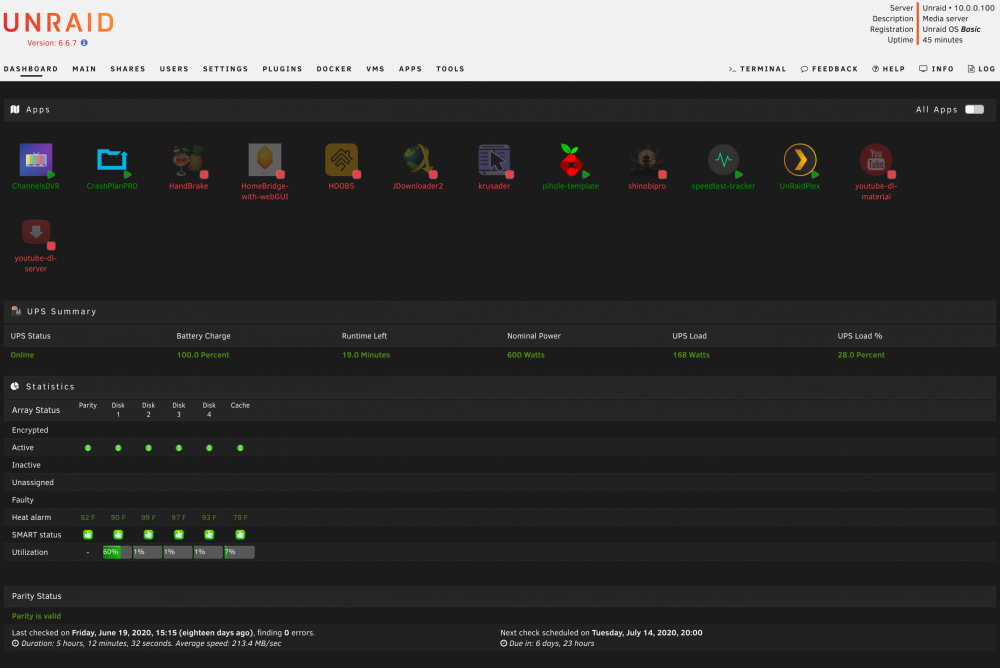Screen dimensions: 1000x668
Task: Click the Parity SMART status icon
Action: [88, 535]
